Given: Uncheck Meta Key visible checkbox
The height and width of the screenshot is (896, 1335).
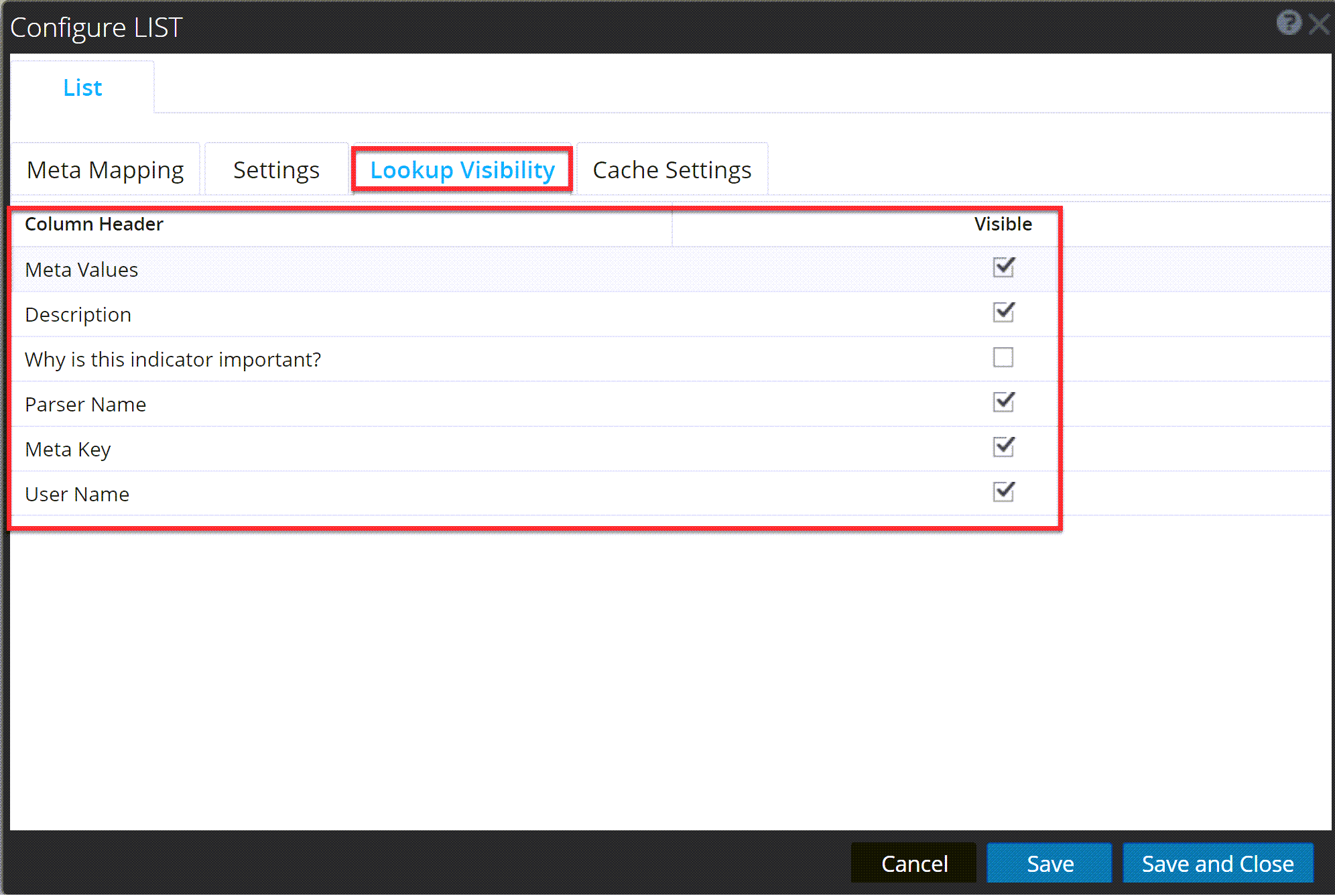Looking at the screenshot, I should [x=1003, y=447].
